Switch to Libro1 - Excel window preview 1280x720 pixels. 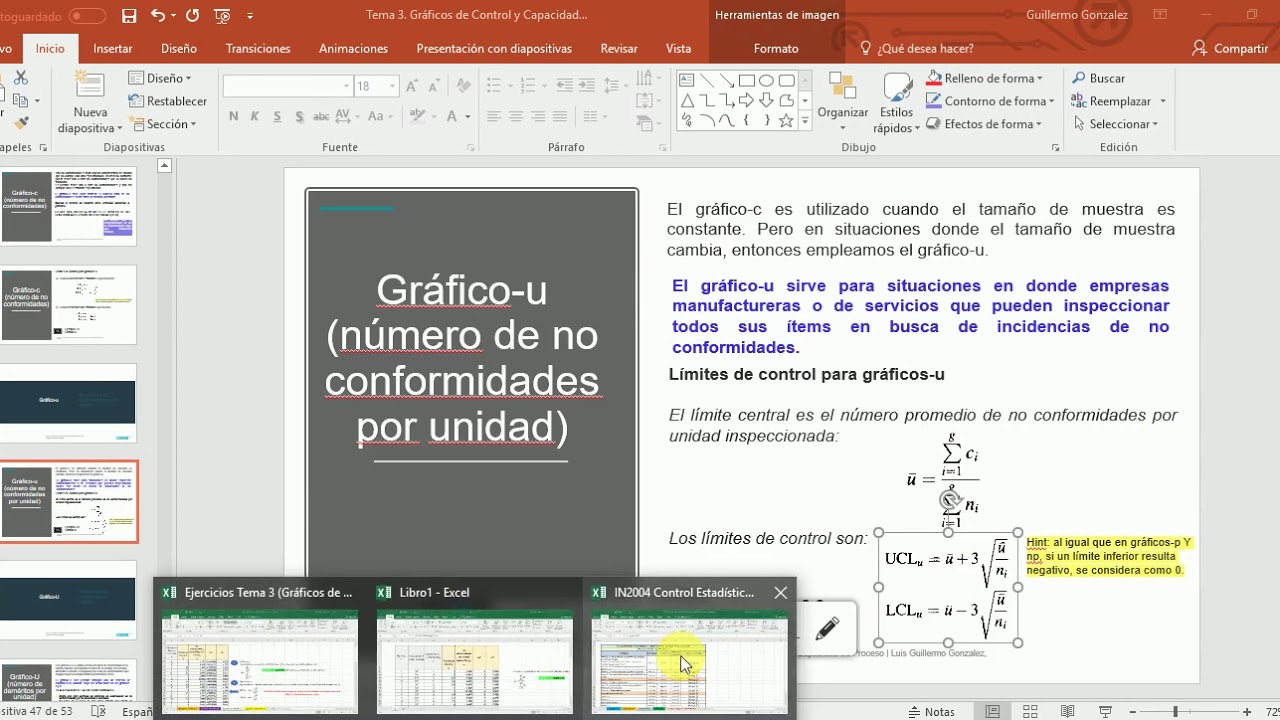click(x=475, y=647)
